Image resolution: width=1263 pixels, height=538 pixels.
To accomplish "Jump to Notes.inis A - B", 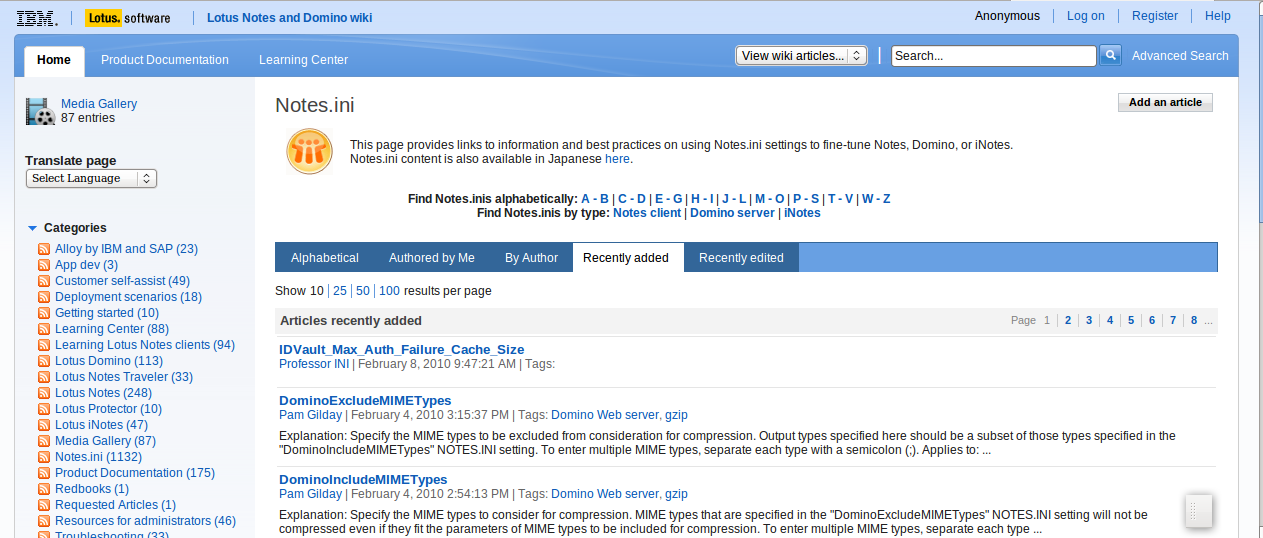I will click(x=595, y=199).
